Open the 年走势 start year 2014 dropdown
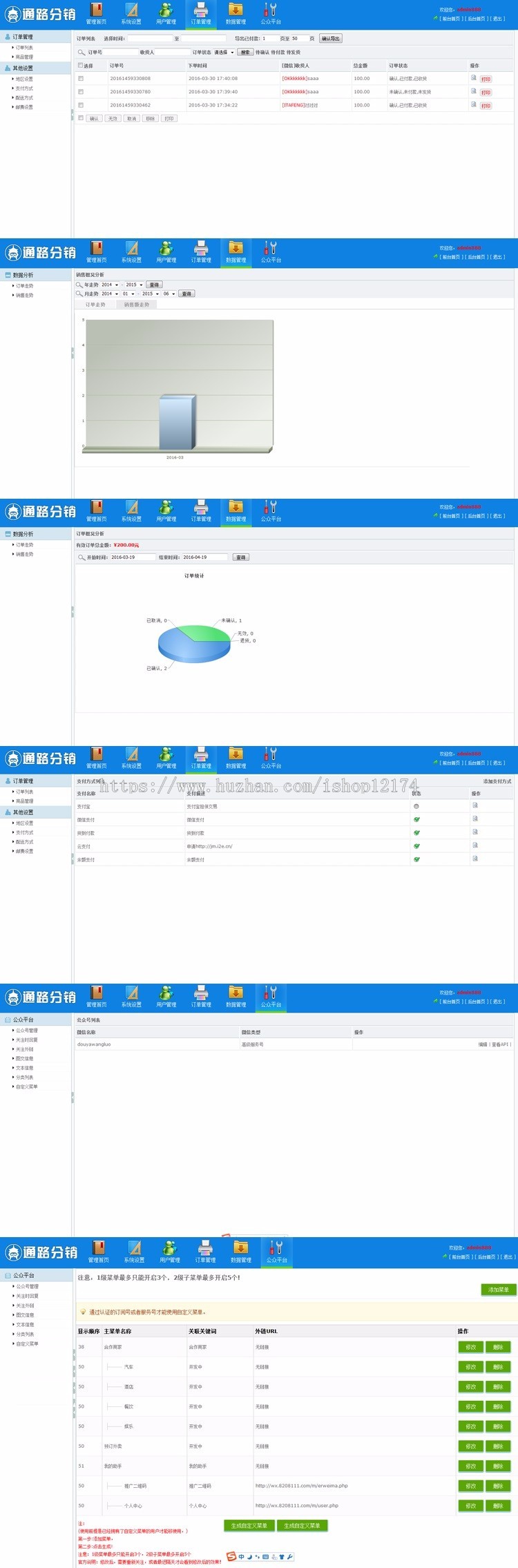The image size is (518, 1568). [x=111, y=285]
